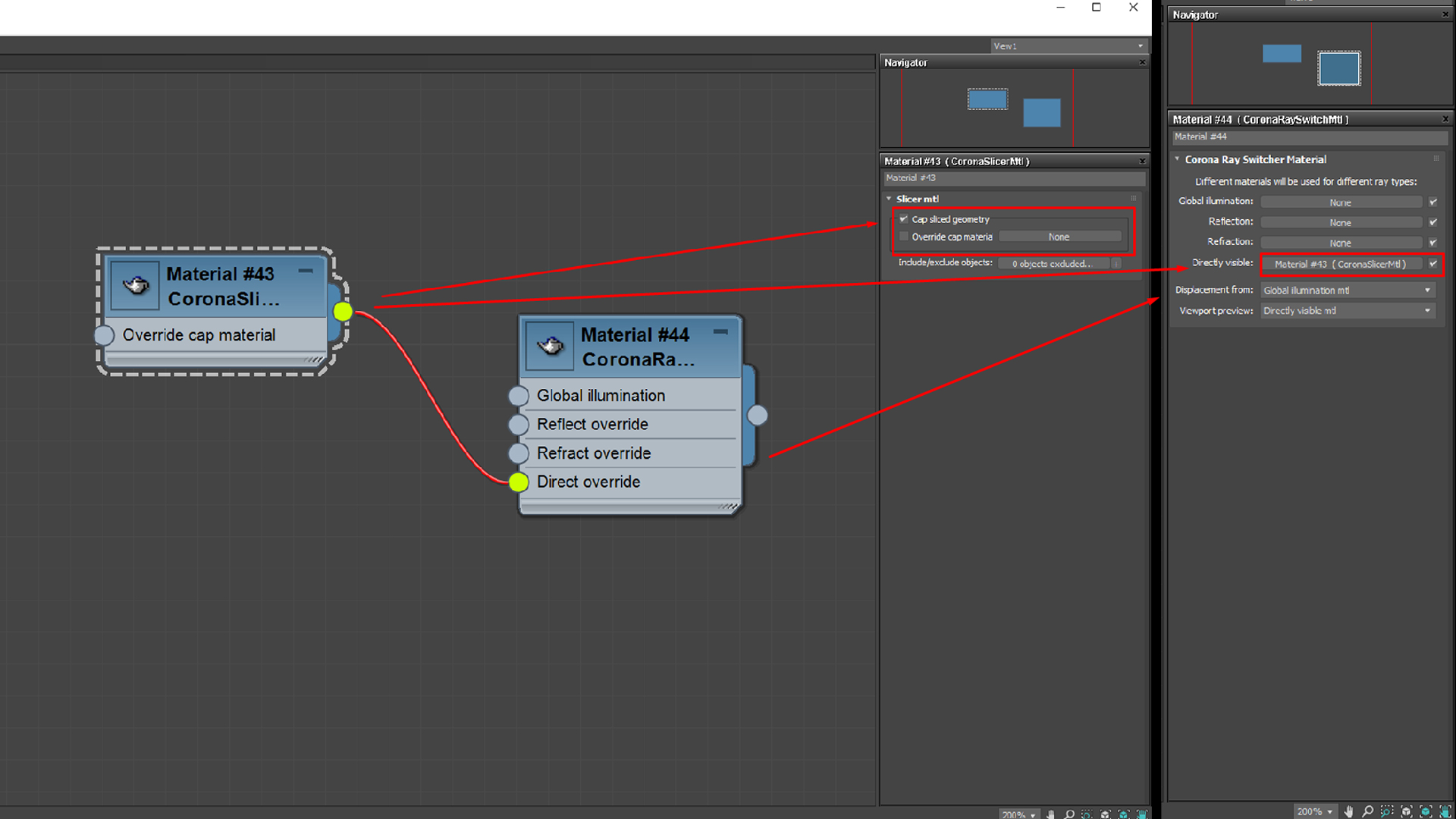The height and width of the screenshot is (819, 1456).
Task: Click the small button beside objects excluded
Action: coord(1116,264)
